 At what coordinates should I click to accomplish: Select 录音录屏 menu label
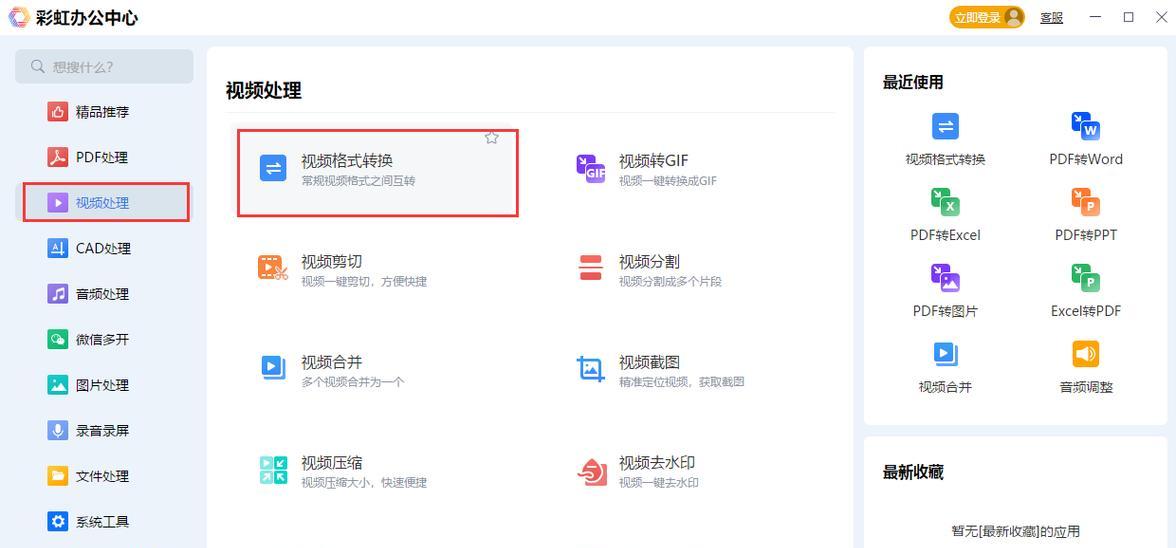pyautogui.click(x=102, y=430)
